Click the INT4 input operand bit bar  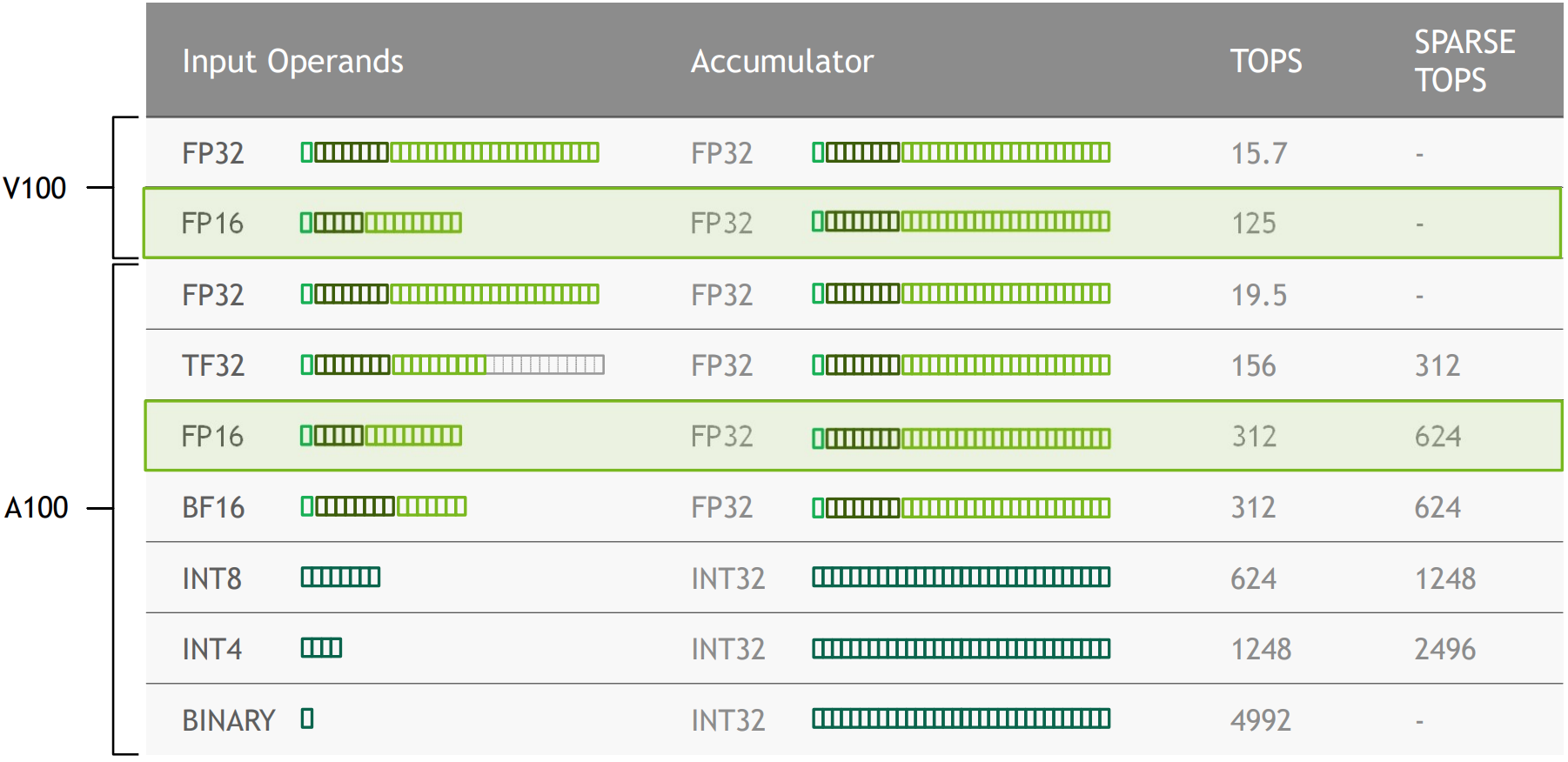[321, 648]
